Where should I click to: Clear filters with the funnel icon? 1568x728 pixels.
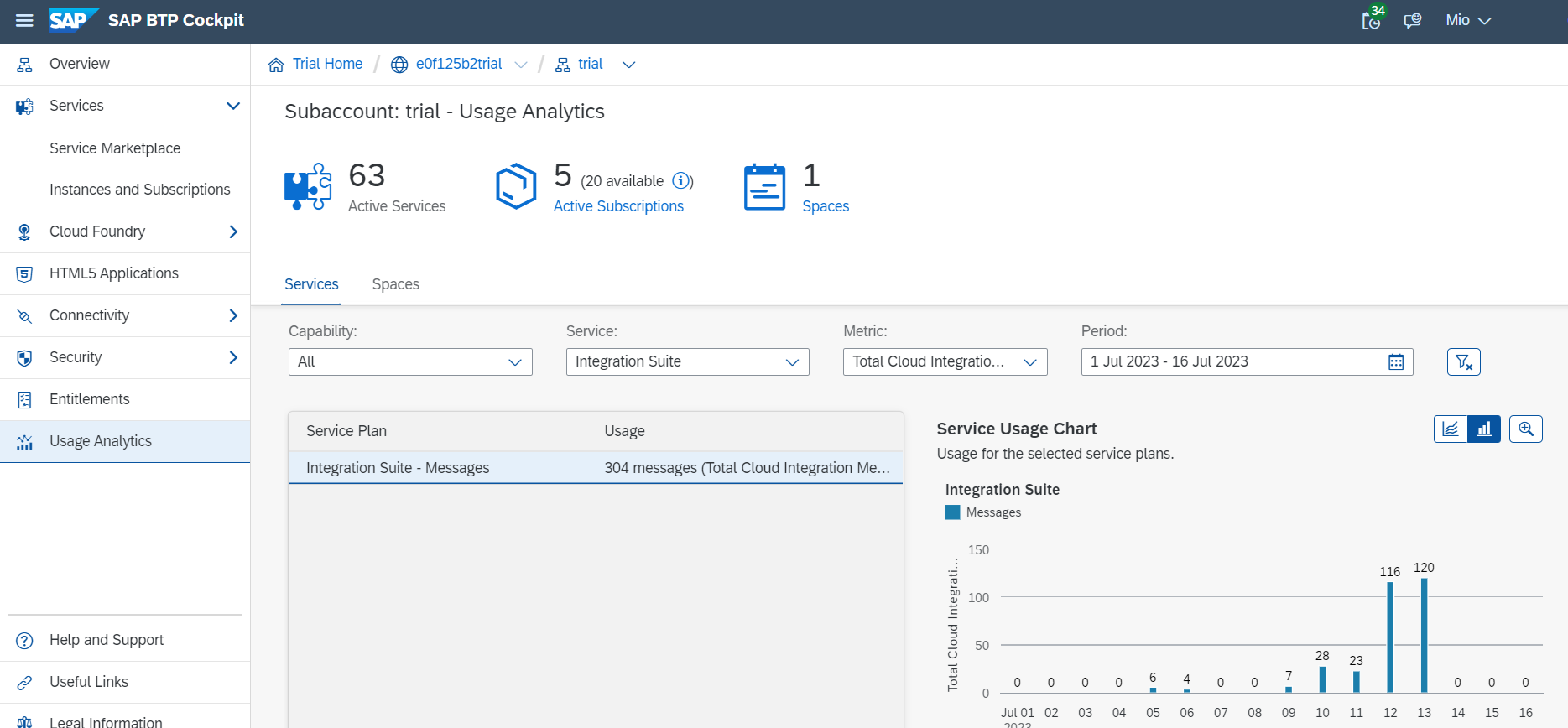(x=1463, y=361)
